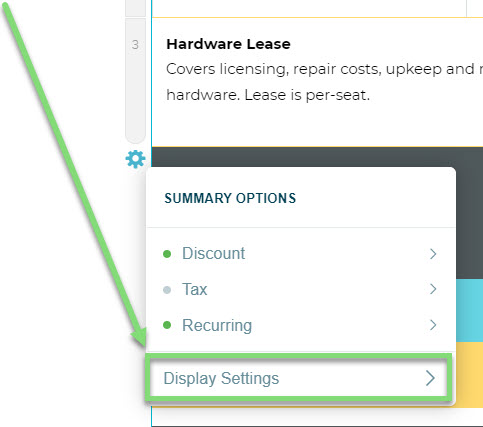Expand the Display Settings chevron arrow
The image size is (483, 427).
[430, 378]
